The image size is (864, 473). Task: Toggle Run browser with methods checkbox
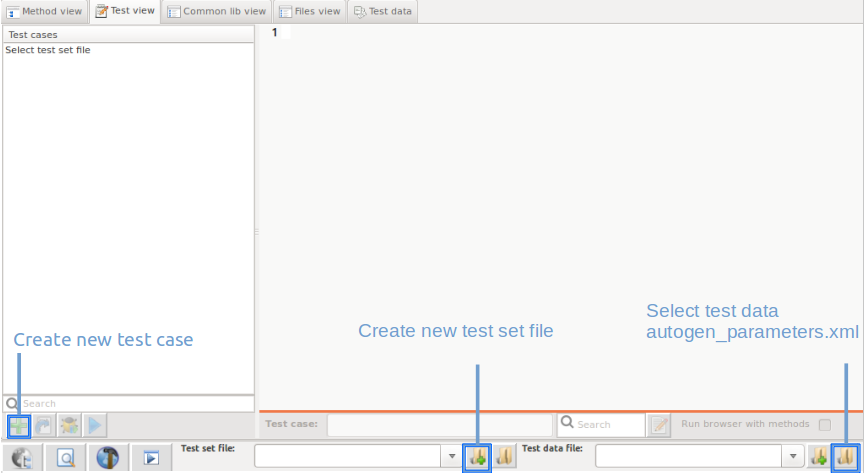[824, 424]
